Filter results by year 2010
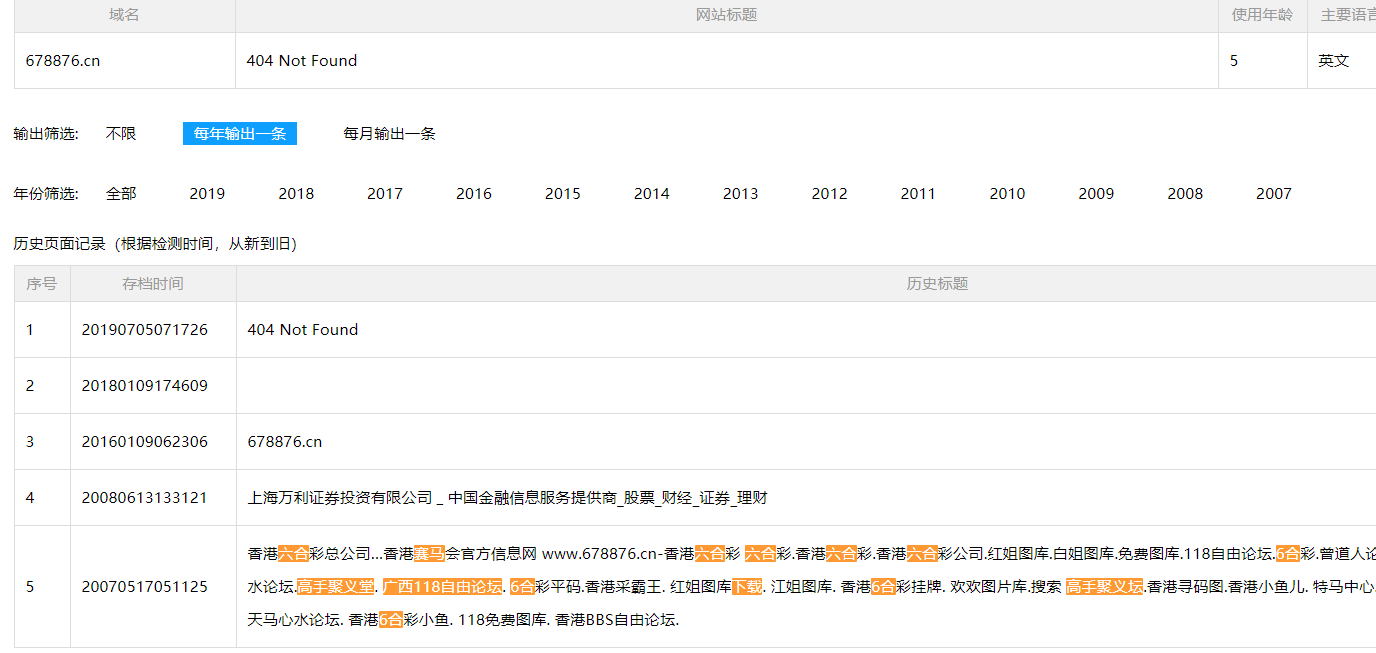1376x653 pixels. pos(1007,193)
